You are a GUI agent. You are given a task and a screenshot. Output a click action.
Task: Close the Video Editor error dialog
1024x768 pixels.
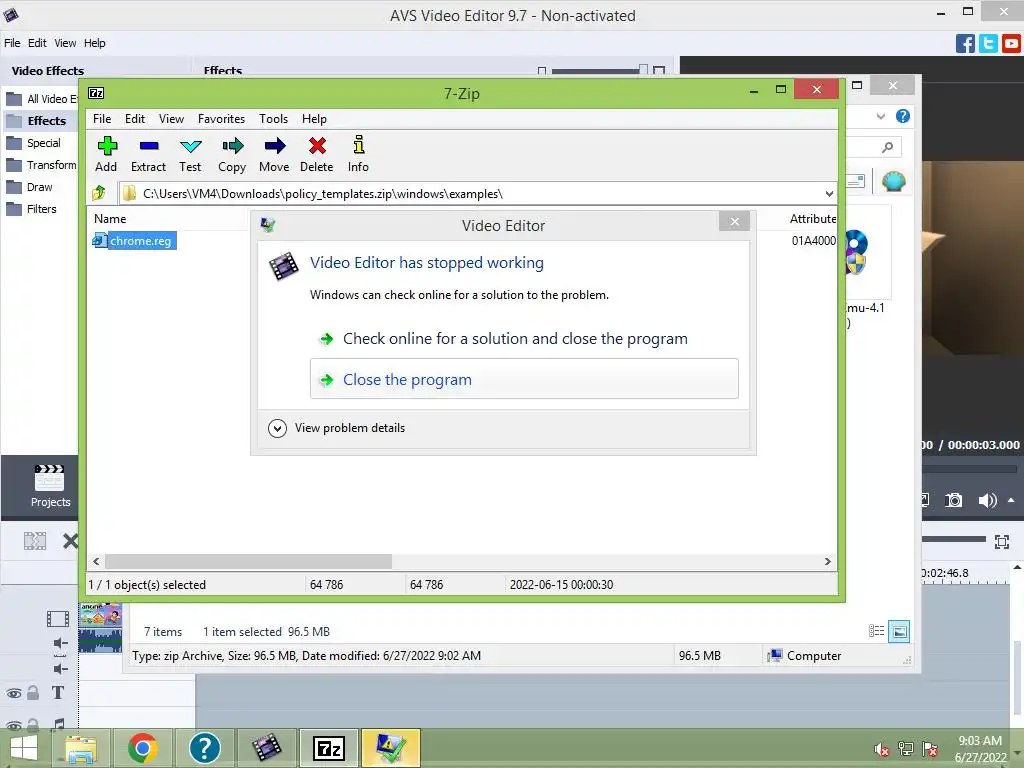pyautogui.click(x=734, y=221)
